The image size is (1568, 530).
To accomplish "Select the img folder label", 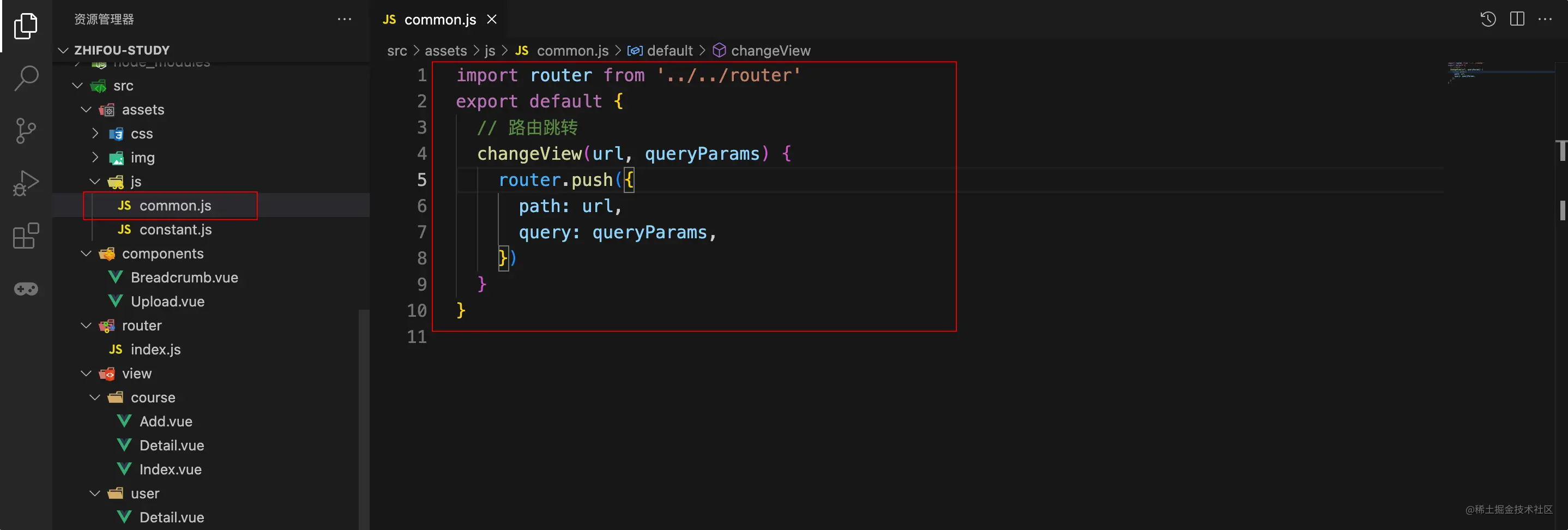I will [x=142, y=158].
